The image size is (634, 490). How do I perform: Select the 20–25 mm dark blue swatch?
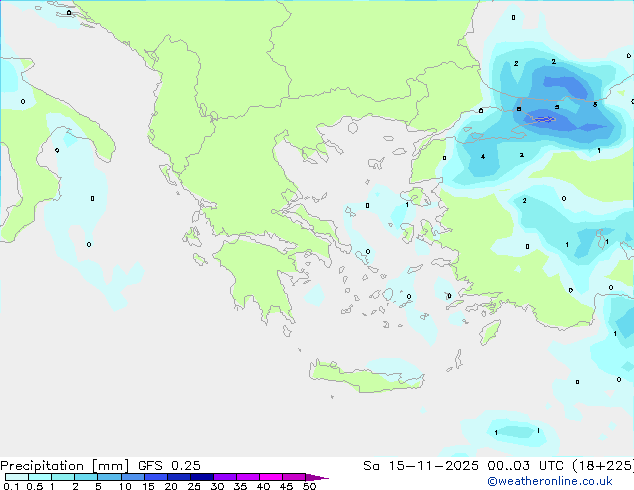coord(178,477)
